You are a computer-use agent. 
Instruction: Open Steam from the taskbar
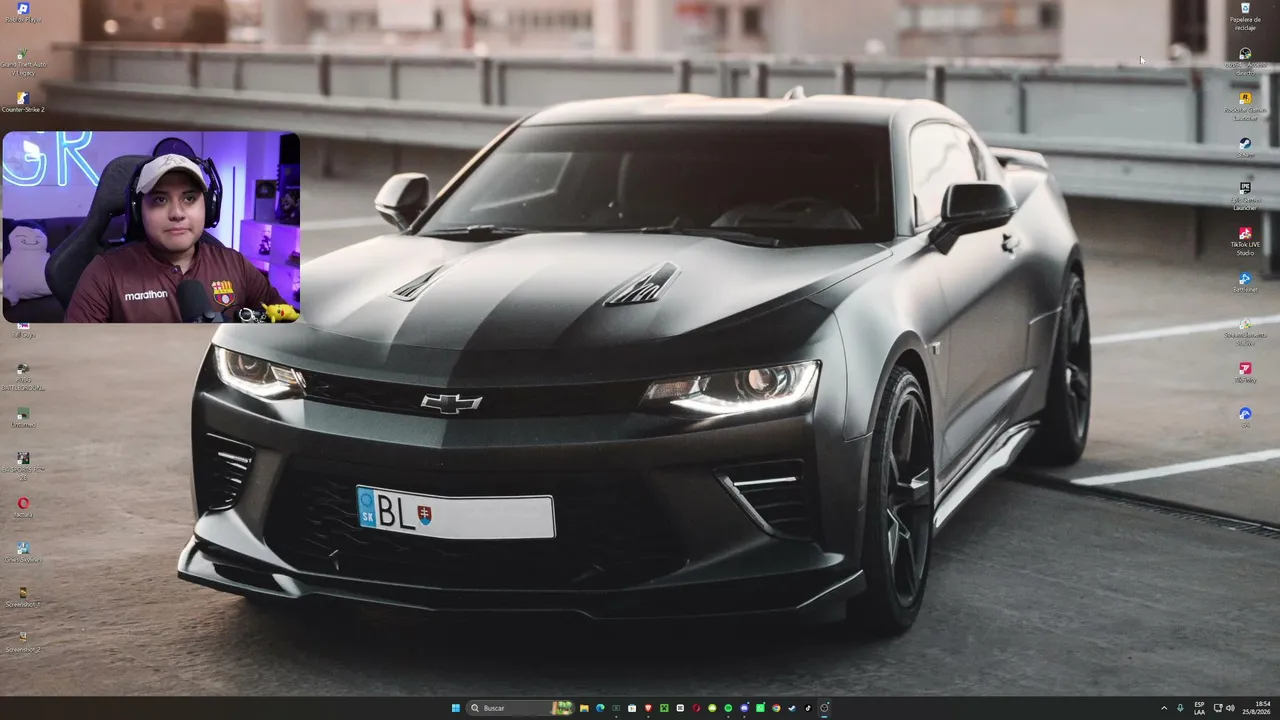tap(792, 708)
